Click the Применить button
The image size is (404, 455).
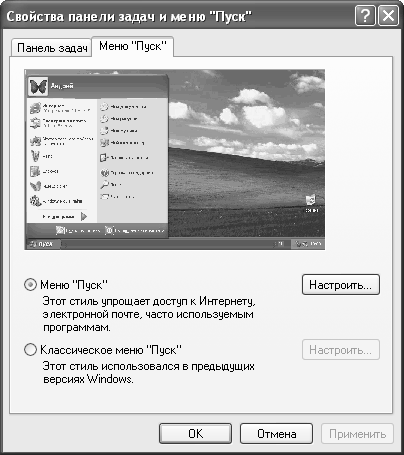coord(357,434)
